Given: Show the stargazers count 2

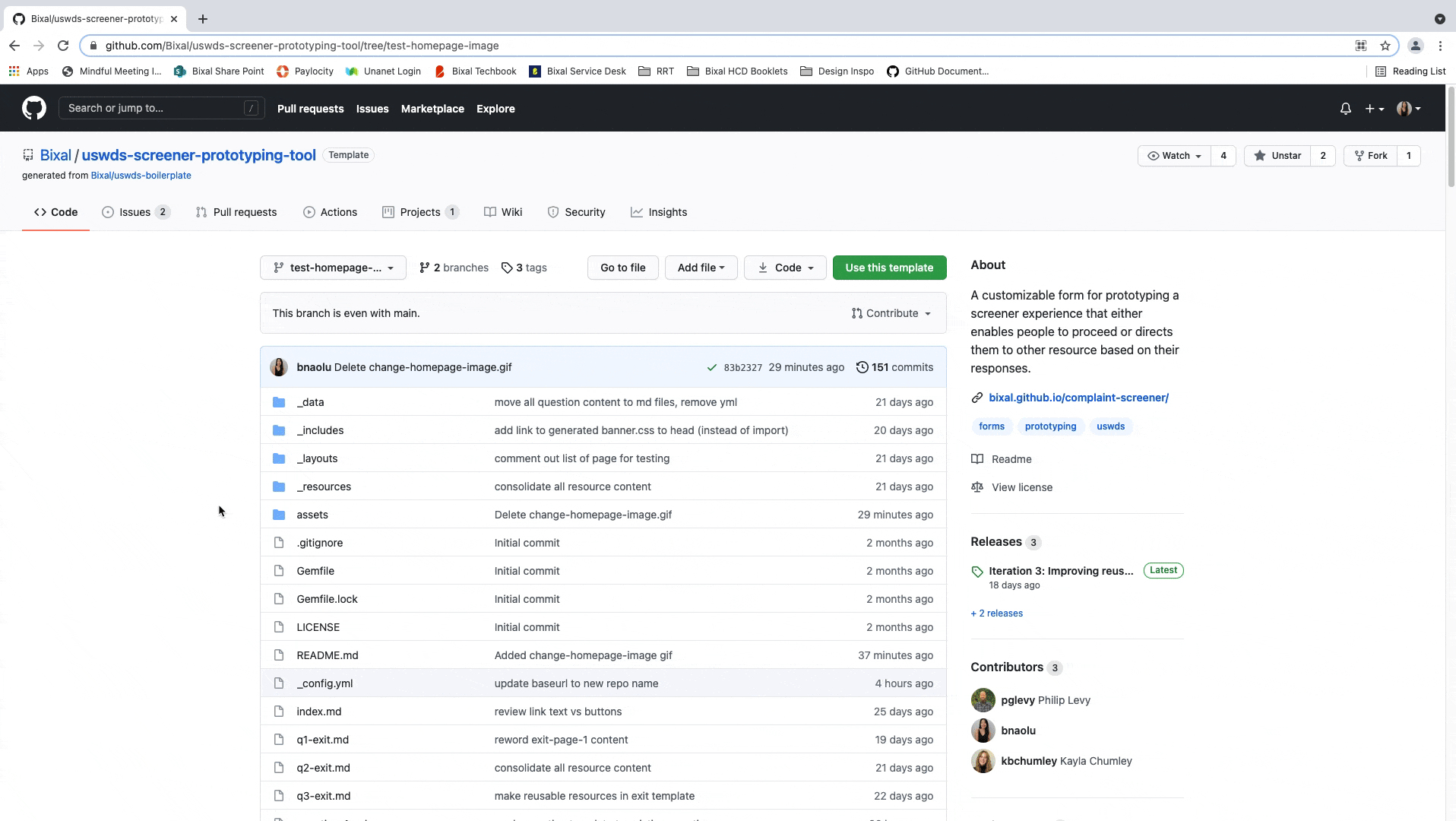Looking at the screenshot, I should click(1323, 156).
